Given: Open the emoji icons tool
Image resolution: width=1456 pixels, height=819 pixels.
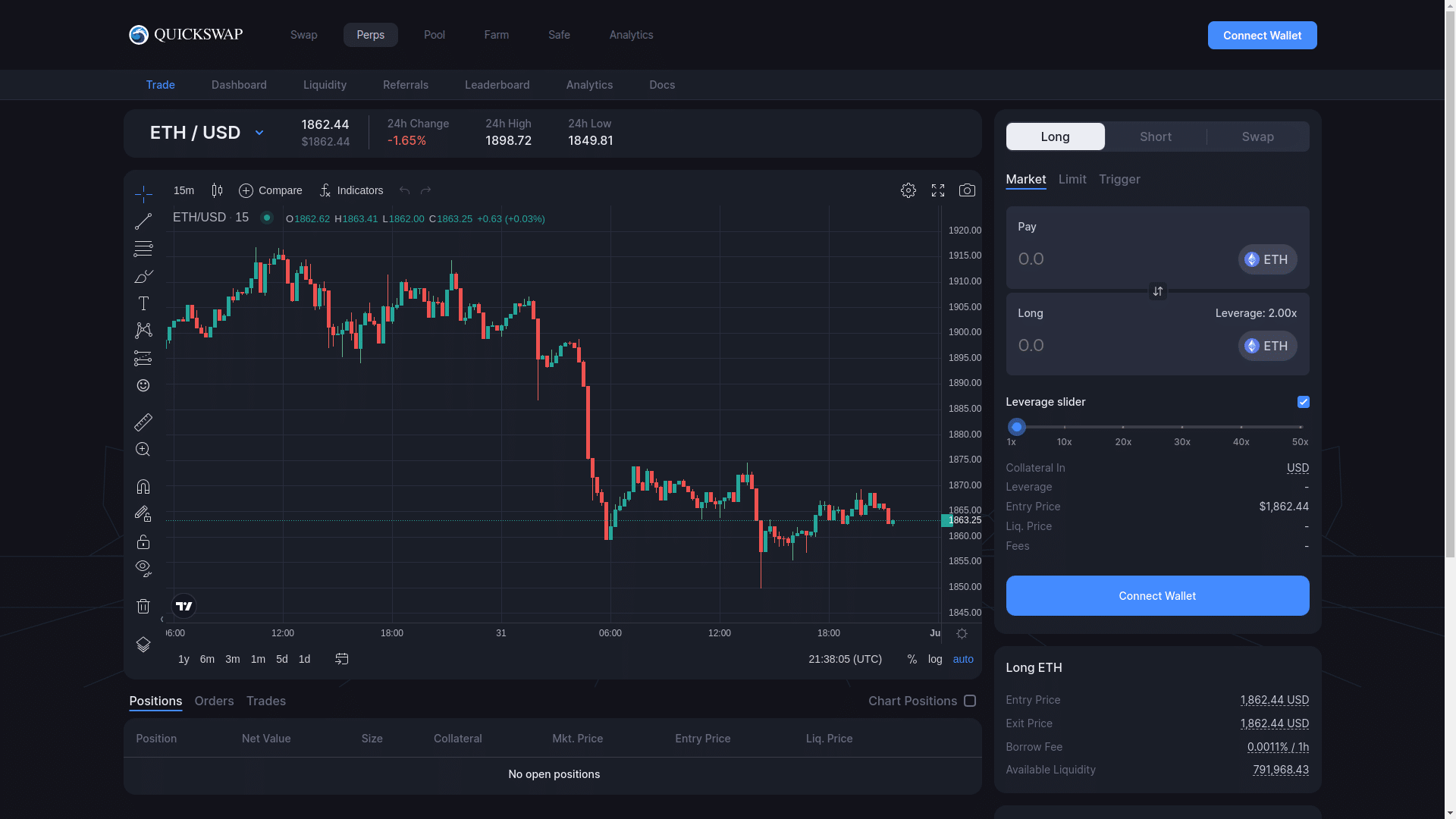Looking at the screenshot, I should tap(143, 386).
